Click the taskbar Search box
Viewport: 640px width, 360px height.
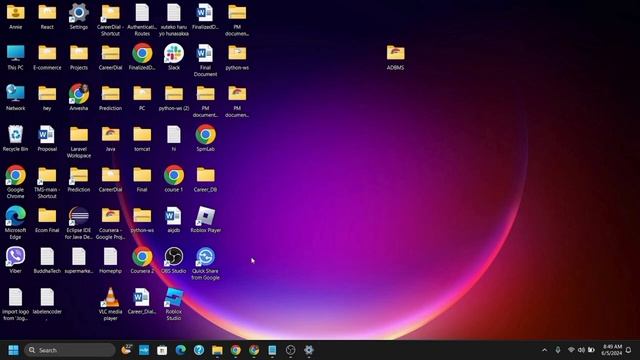pyautogui.click(x=70, y=350)
